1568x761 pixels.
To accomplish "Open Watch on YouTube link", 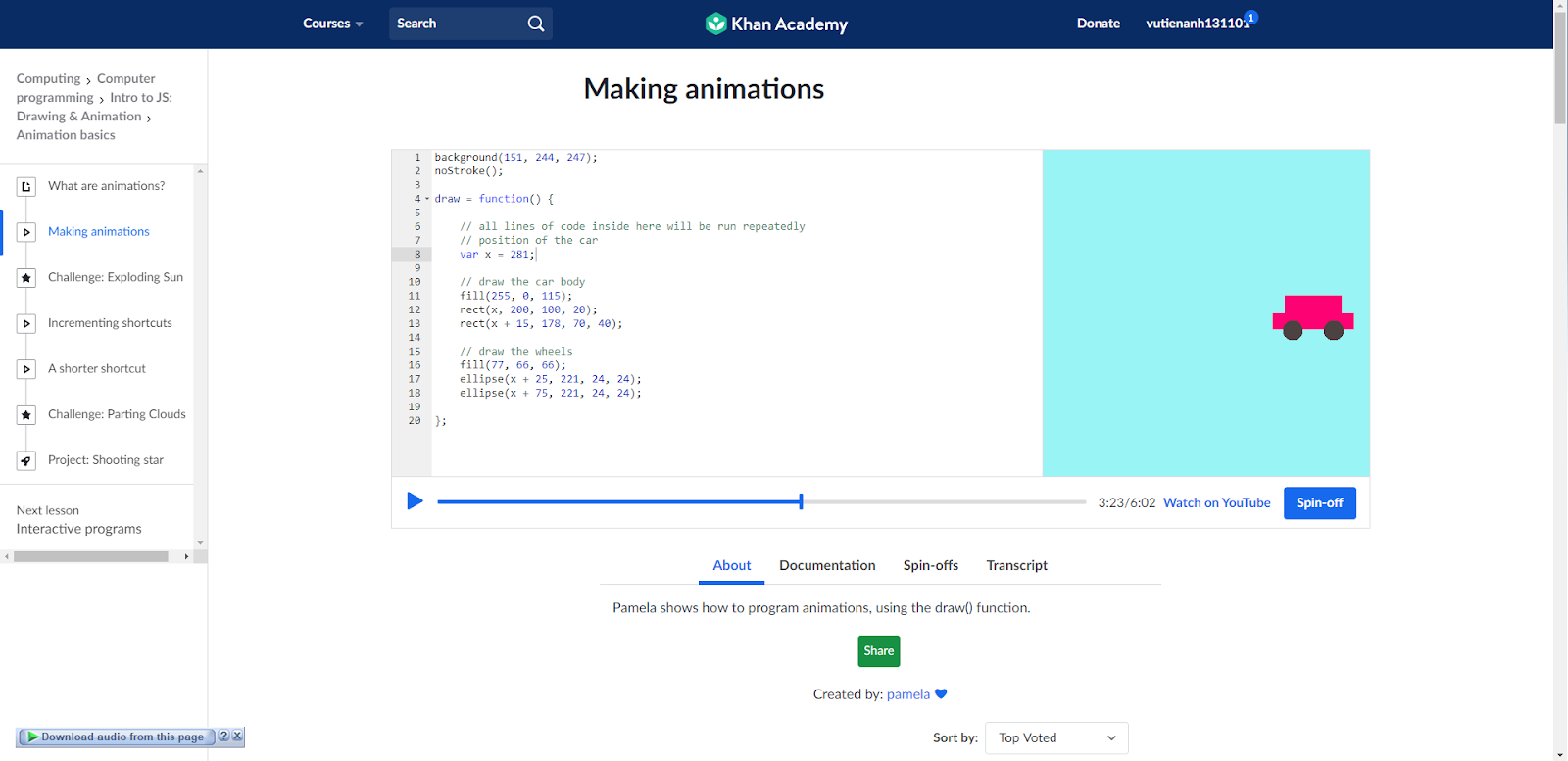I will 1216,502.
